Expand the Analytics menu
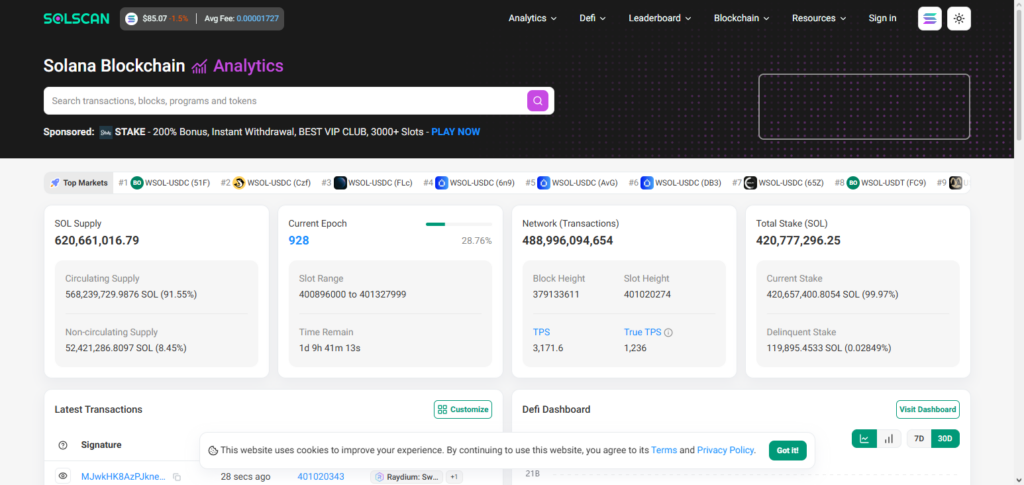Image resolution: width=1024 pixels, height=485 pixels. tap(532, 18)
